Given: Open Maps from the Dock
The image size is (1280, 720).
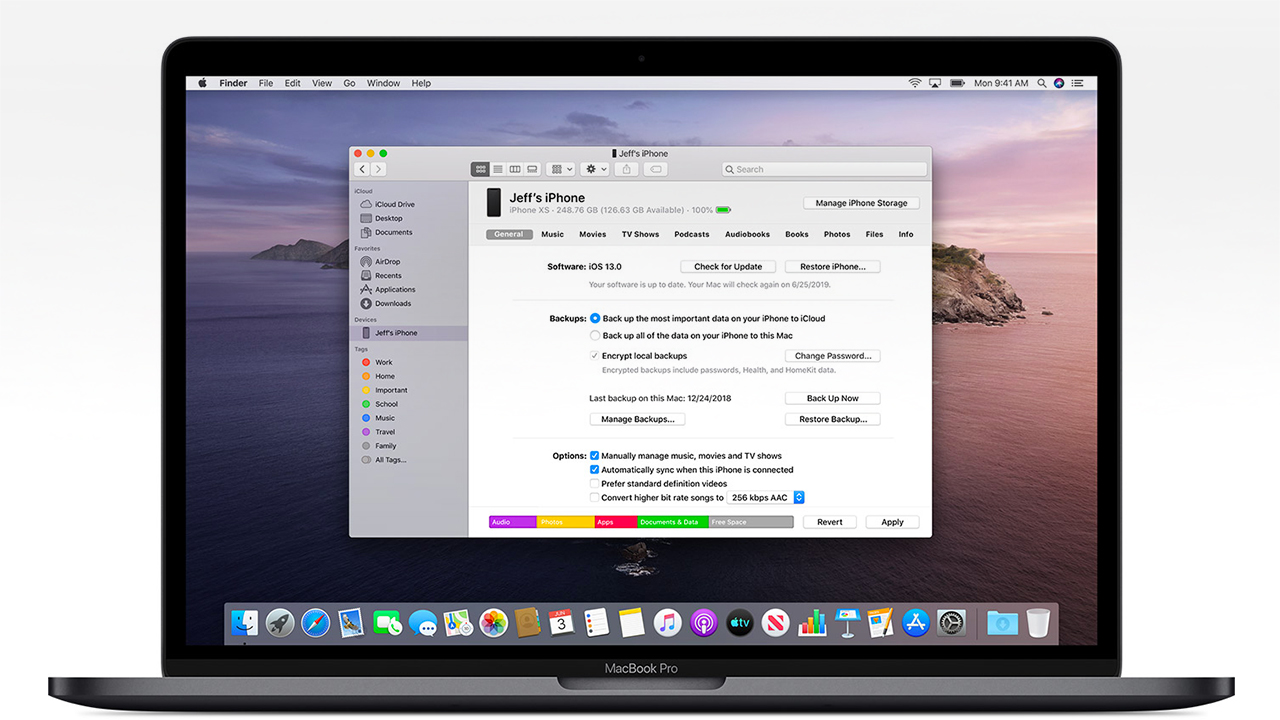Looking at the screenshot, I should (458, 623).
